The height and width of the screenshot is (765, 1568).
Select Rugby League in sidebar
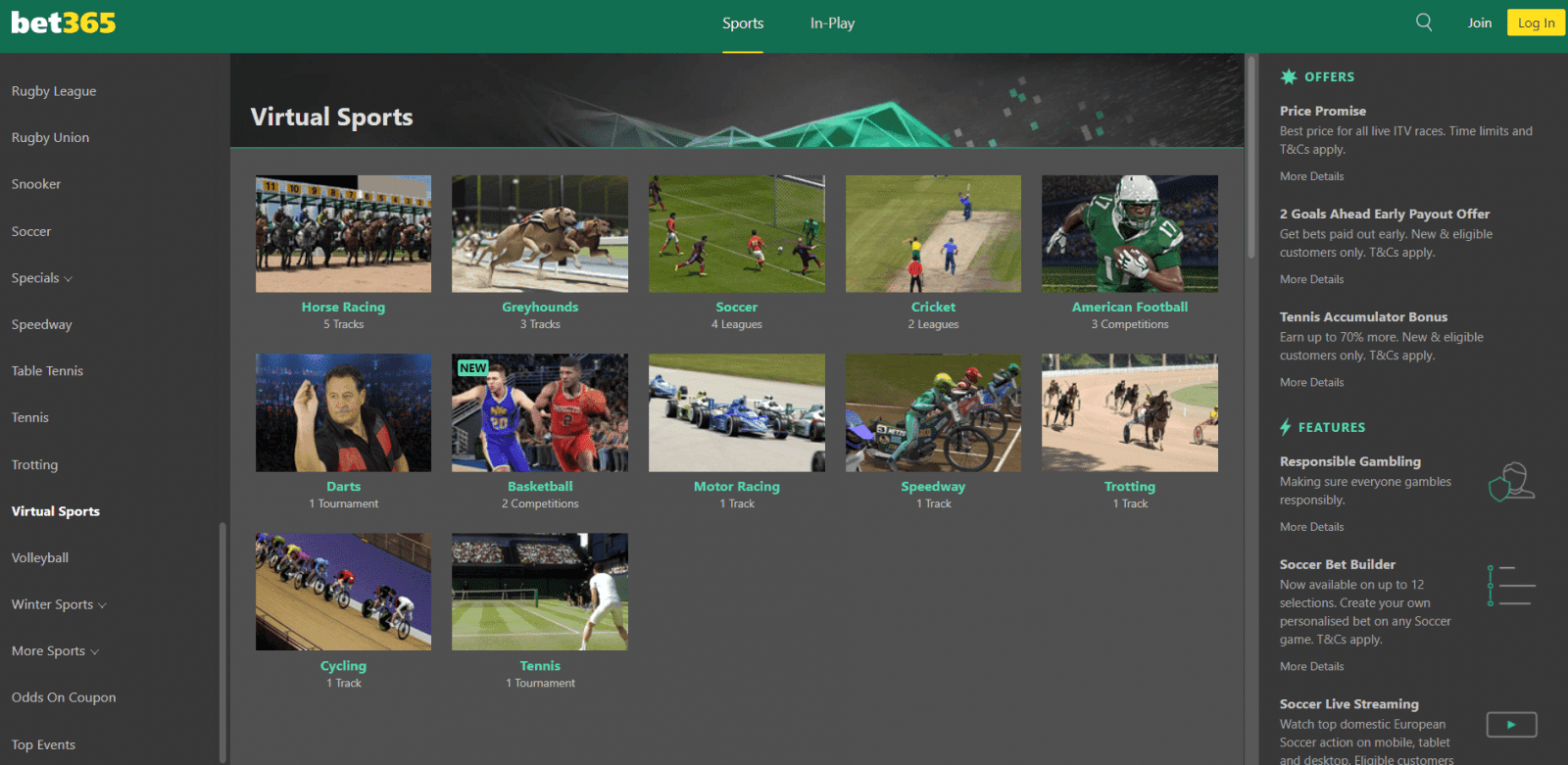coord(54,91)
